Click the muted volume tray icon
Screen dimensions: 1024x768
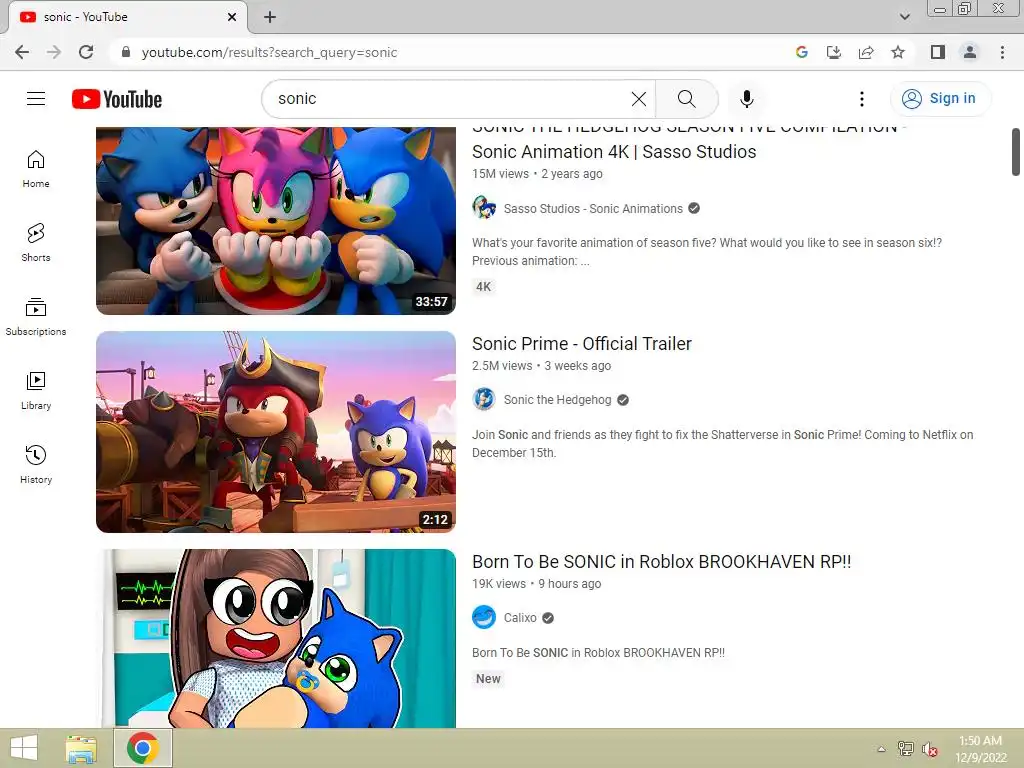pyautogui.click(x=930, y=749)
